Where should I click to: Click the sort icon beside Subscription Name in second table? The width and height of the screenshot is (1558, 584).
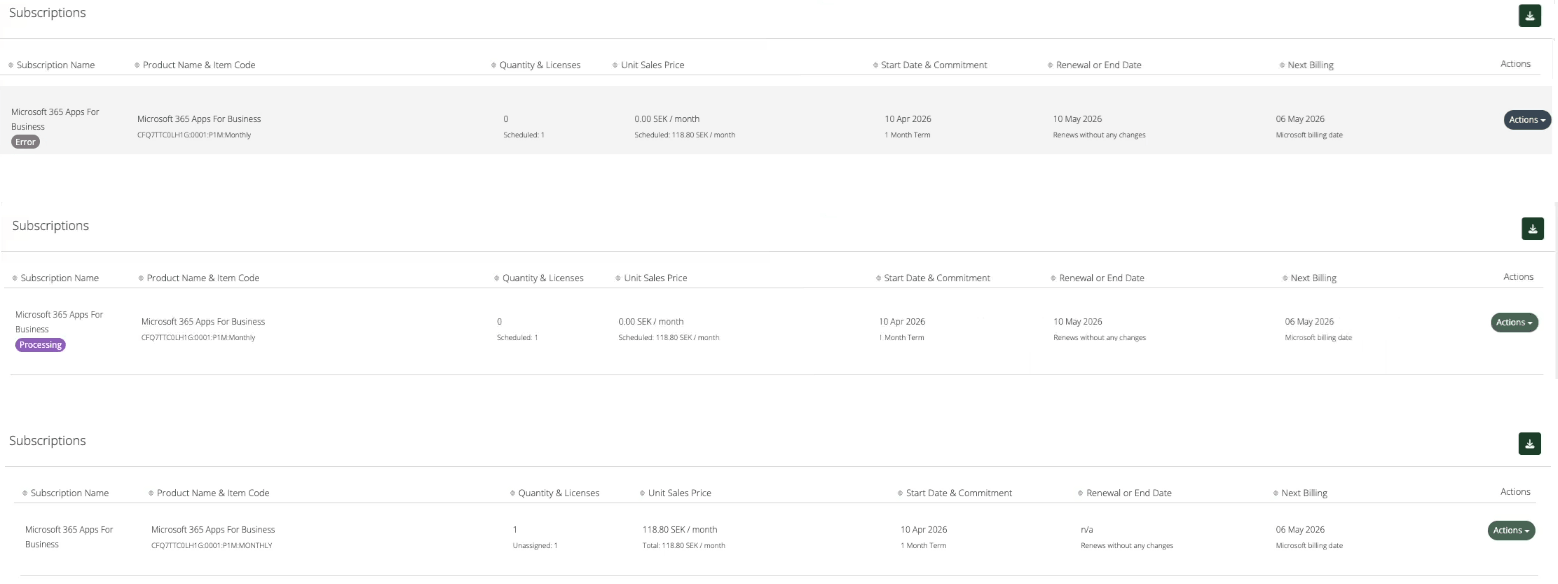(15, 277)
